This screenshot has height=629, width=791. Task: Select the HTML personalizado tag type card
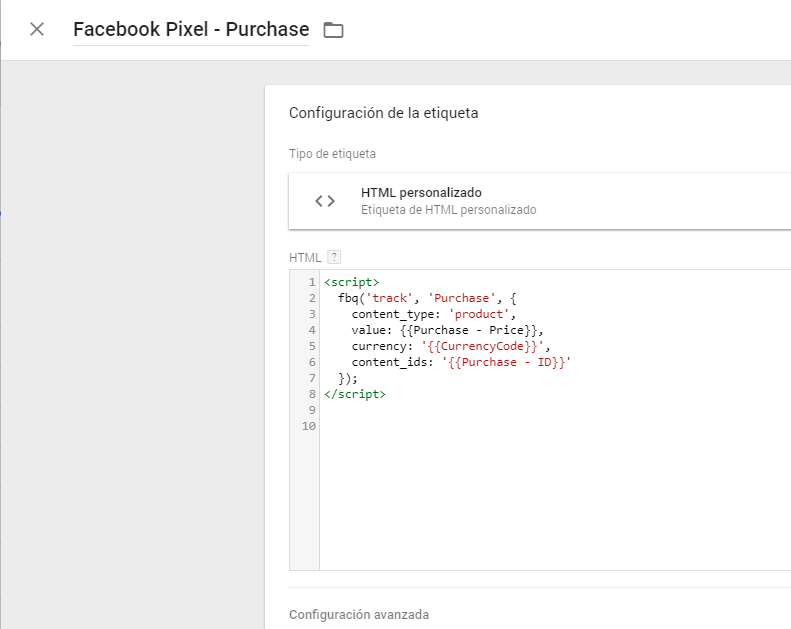540,201
